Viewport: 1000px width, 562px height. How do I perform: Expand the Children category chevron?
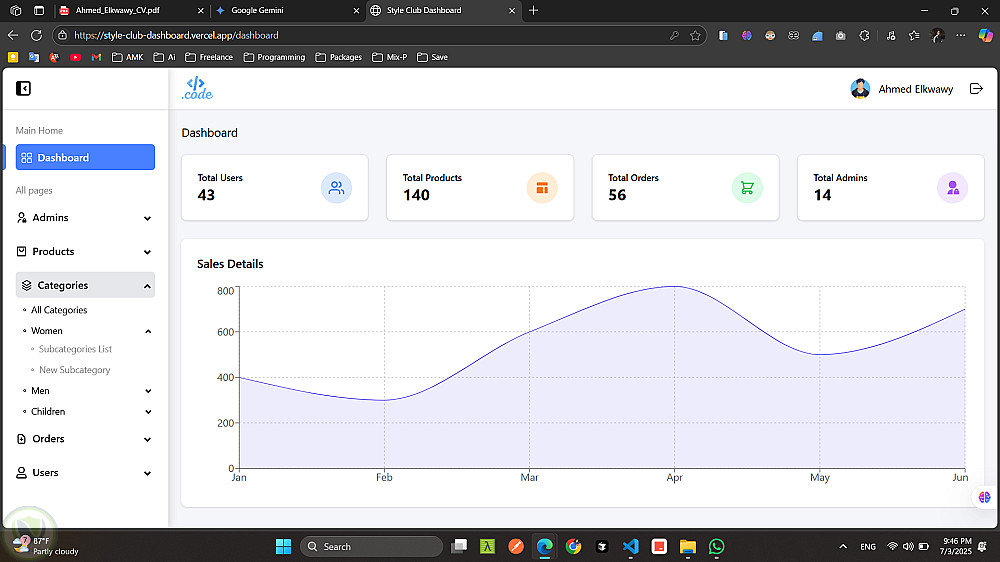(x=148, y=412)
